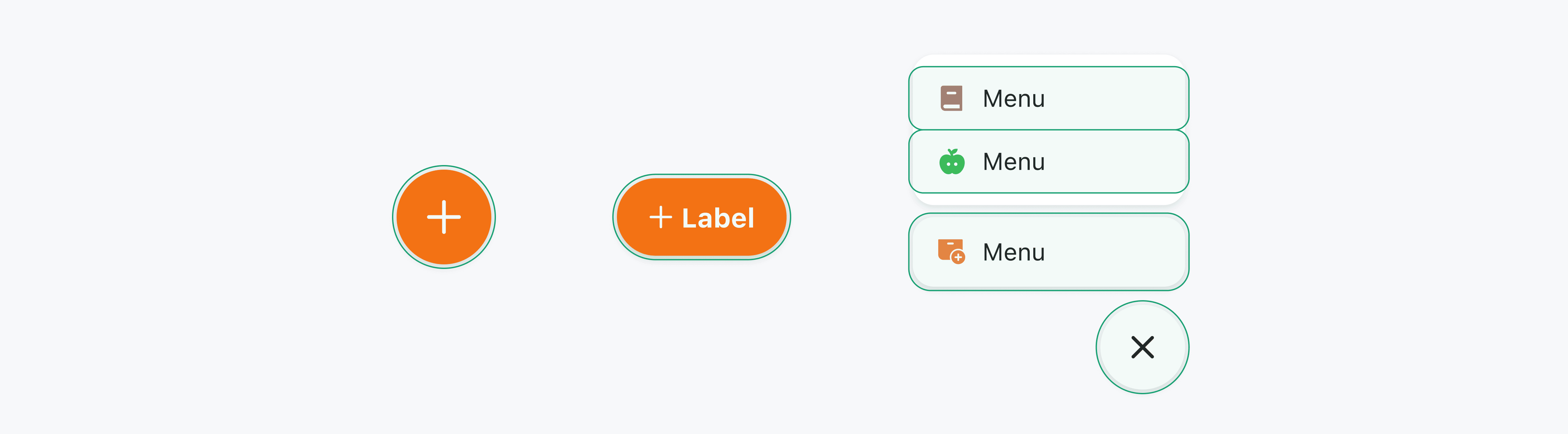Dismiss the menu with the round X button
The width and height of the screenshot is (1568, 434).
coord(1142,347)
